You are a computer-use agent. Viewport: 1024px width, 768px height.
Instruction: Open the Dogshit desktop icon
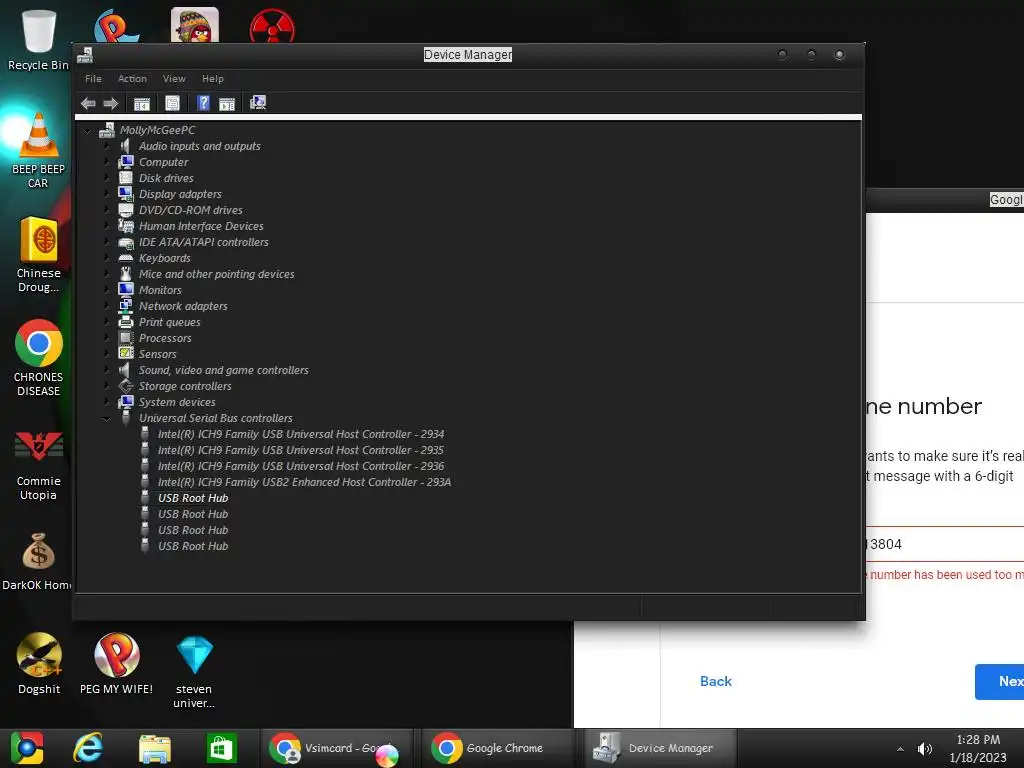pyautogui.click(x=39, y=664)
